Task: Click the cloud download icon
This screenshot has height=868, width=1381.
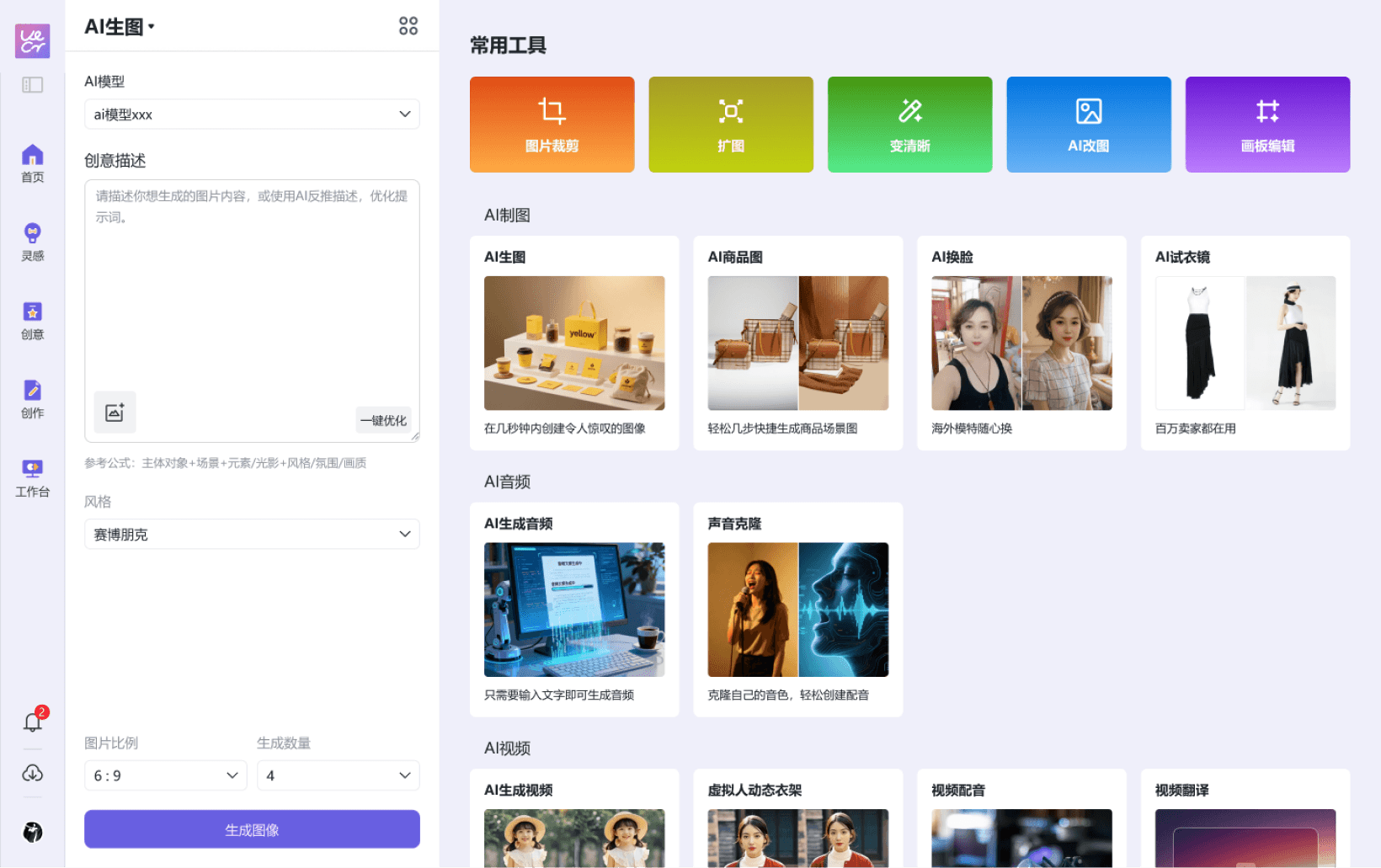Action: point(32,773)
